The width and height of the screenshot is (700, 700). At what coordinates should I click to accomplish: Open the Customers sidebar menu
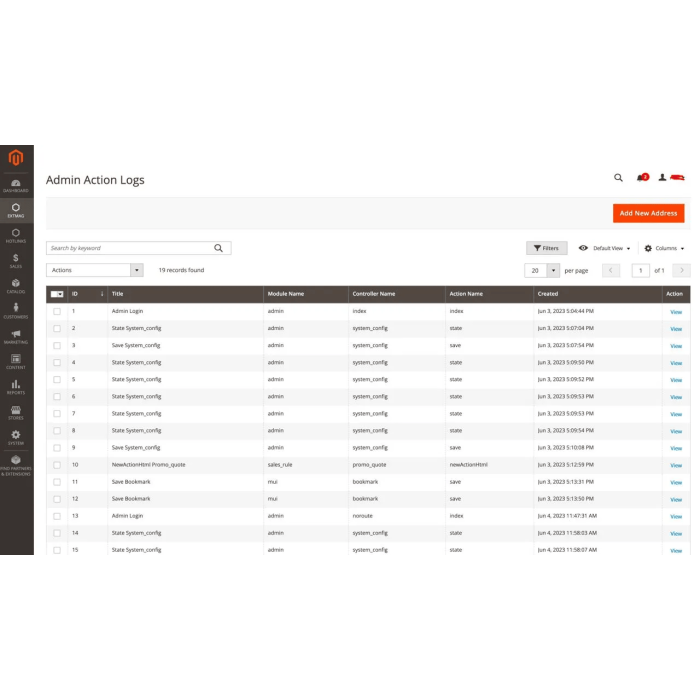pos(16,311)
